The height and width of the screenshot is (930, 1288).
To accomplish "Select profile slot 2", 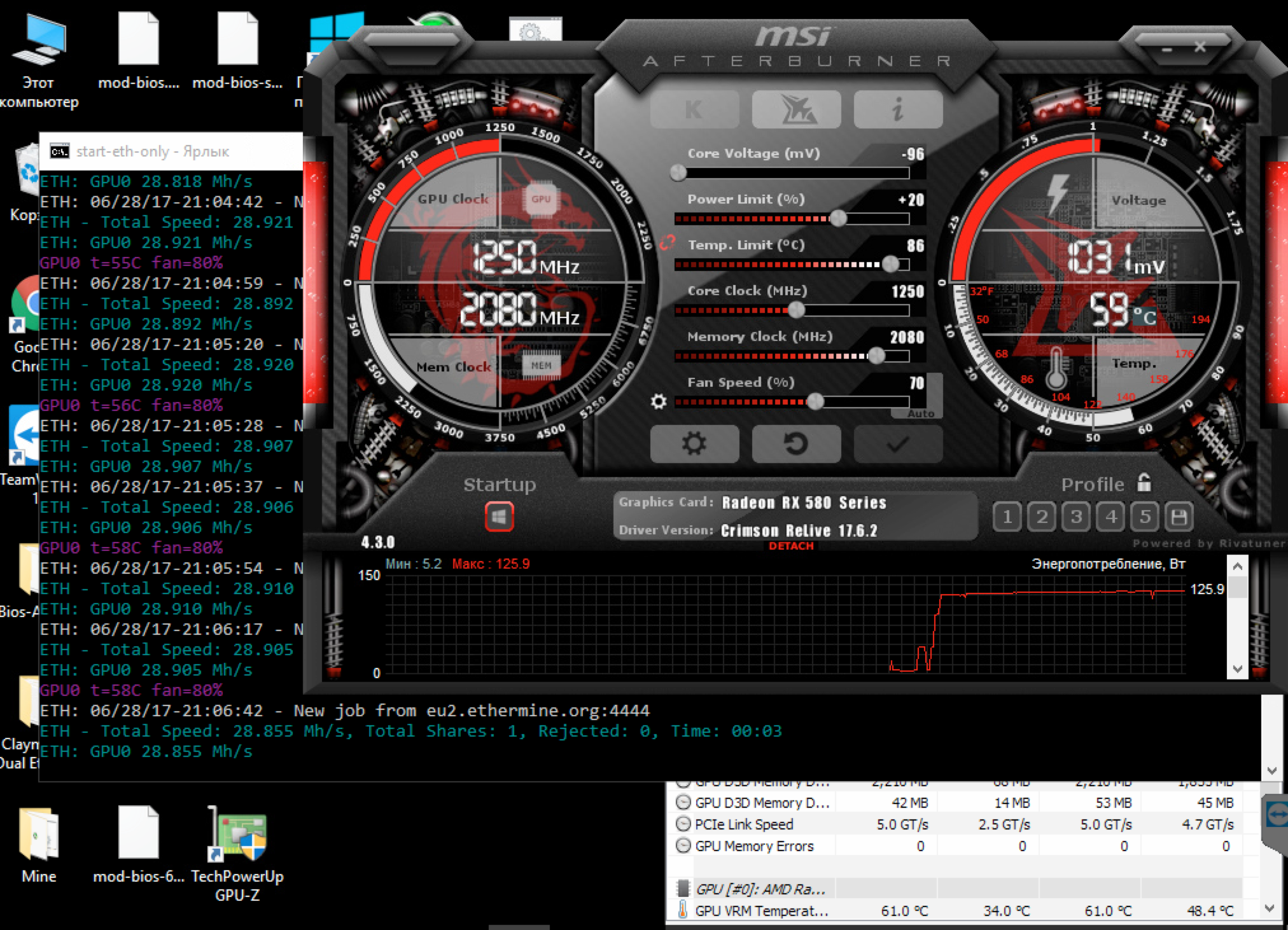I will click(x=1041, y=517).
